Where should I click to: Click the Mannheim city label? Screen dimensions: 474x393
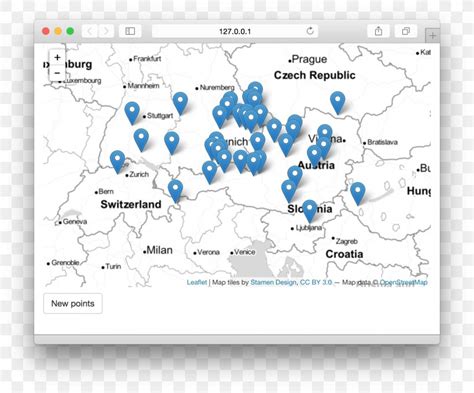click(x=142, y=86)
